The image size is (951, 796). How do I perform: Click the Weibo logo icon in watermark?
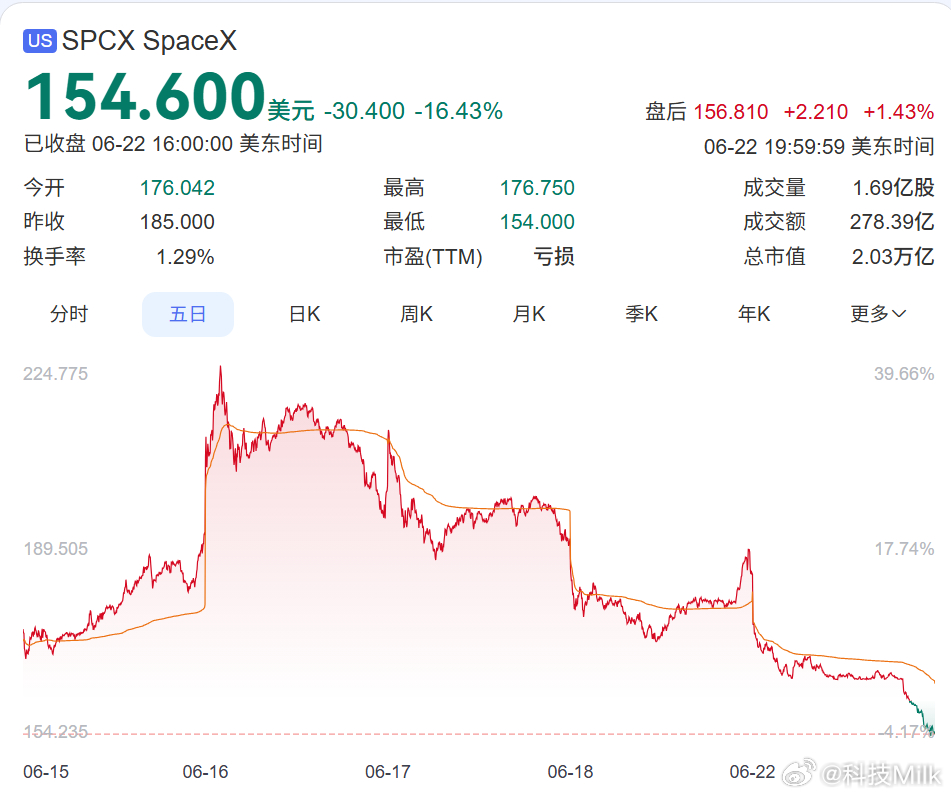[x=799, y=772]
